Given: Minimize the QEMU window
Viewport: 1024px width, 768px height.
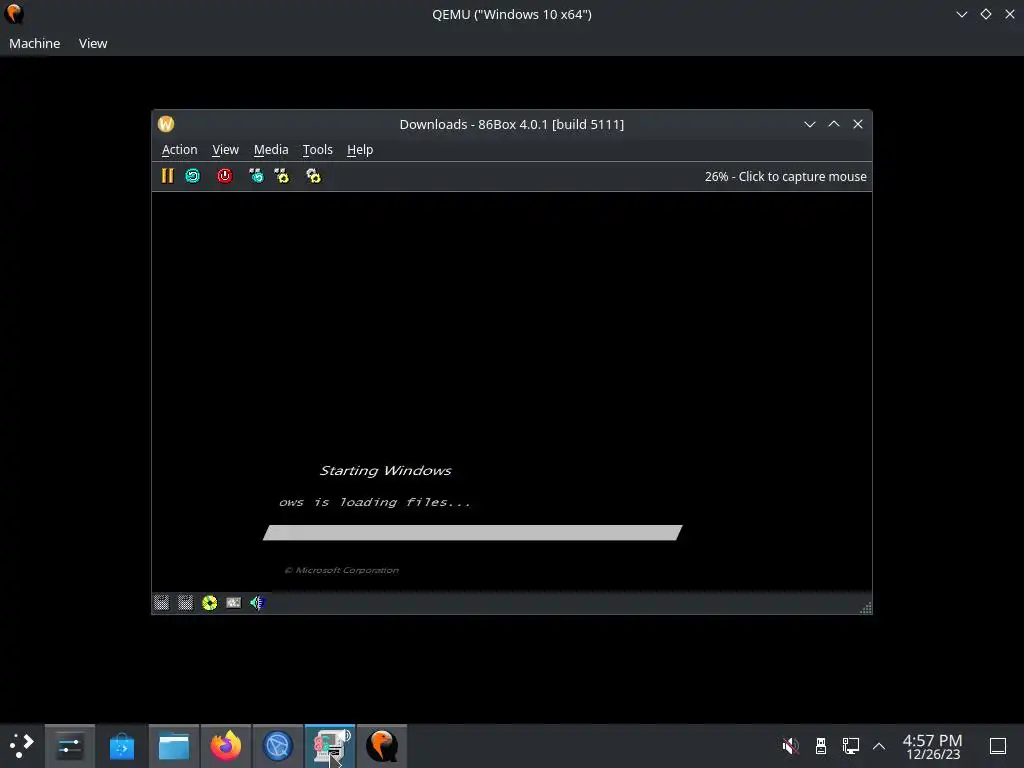Looking at the screenshot, I should (x=961, y=14).
